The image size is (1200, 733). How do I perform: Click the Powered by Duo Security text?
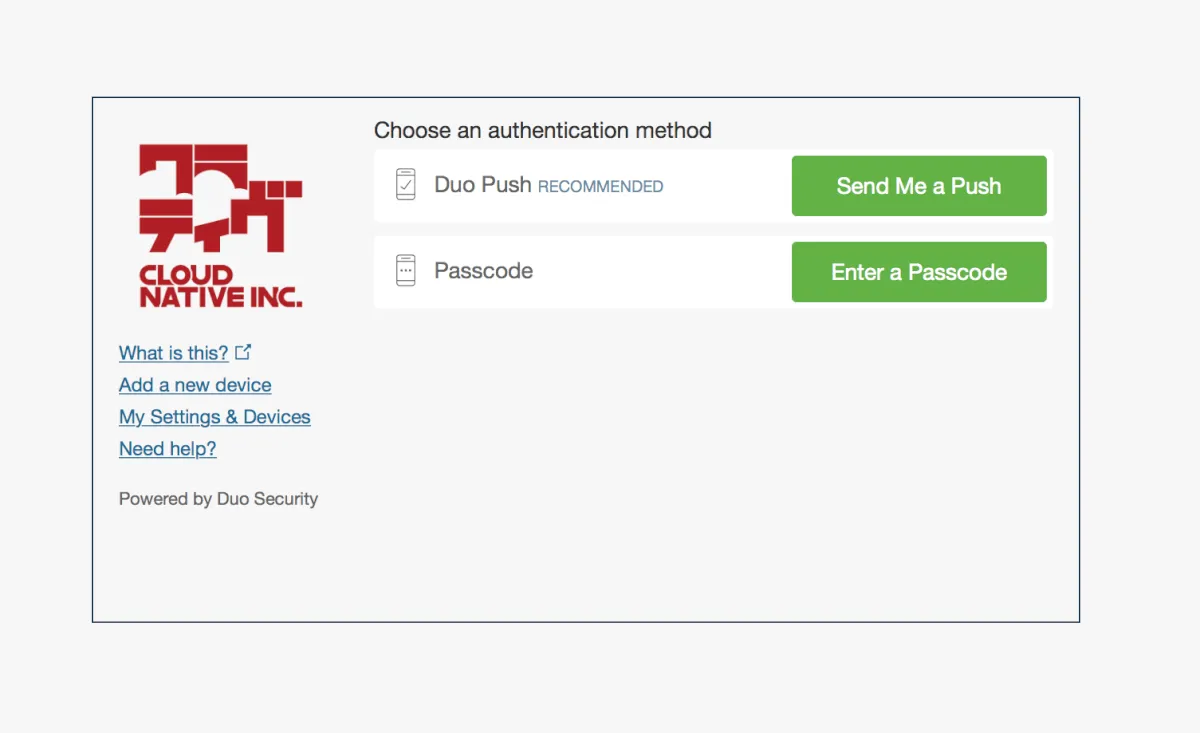pyautogui.click(x=218, y=498)
